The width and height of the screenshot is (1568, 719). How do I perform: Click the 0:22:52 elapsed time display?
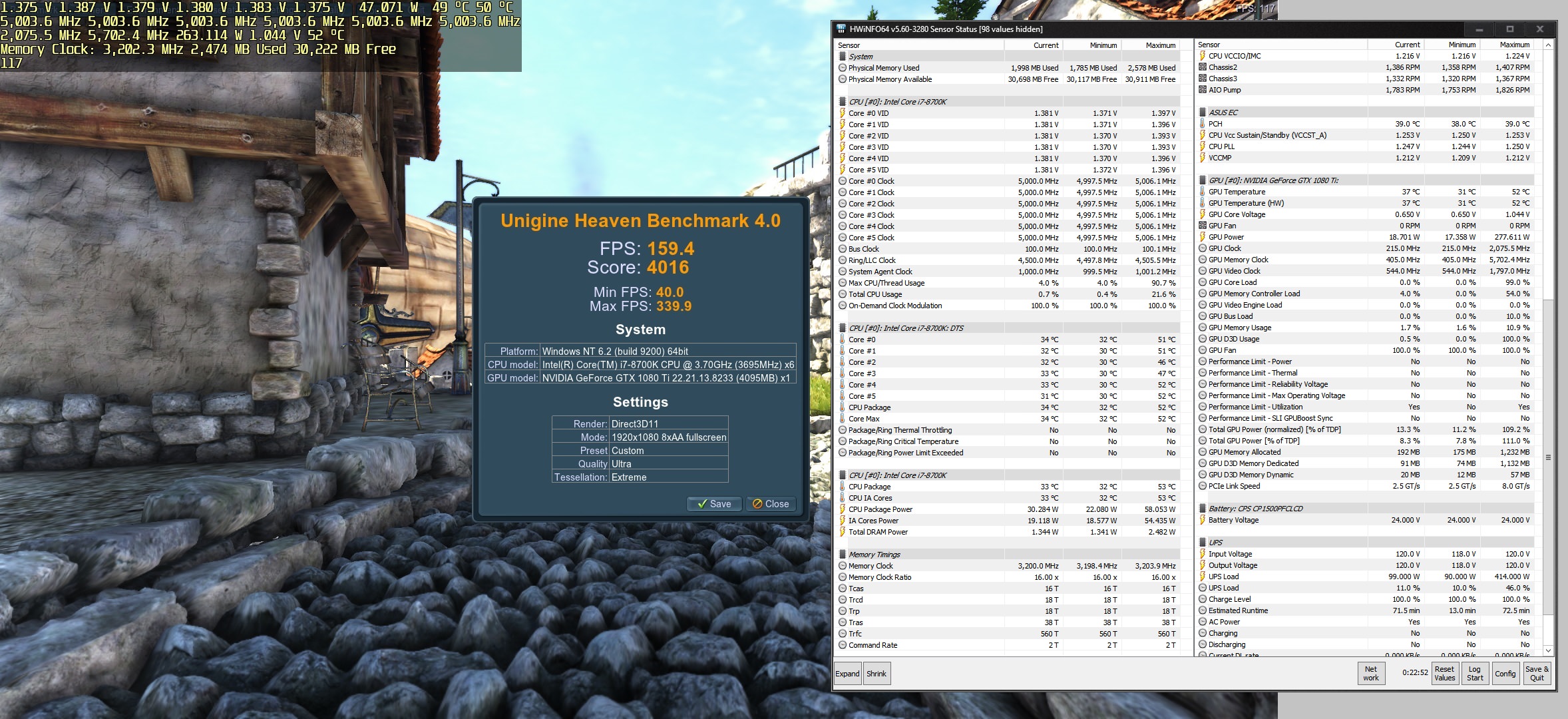click(x=1415, y=672)
